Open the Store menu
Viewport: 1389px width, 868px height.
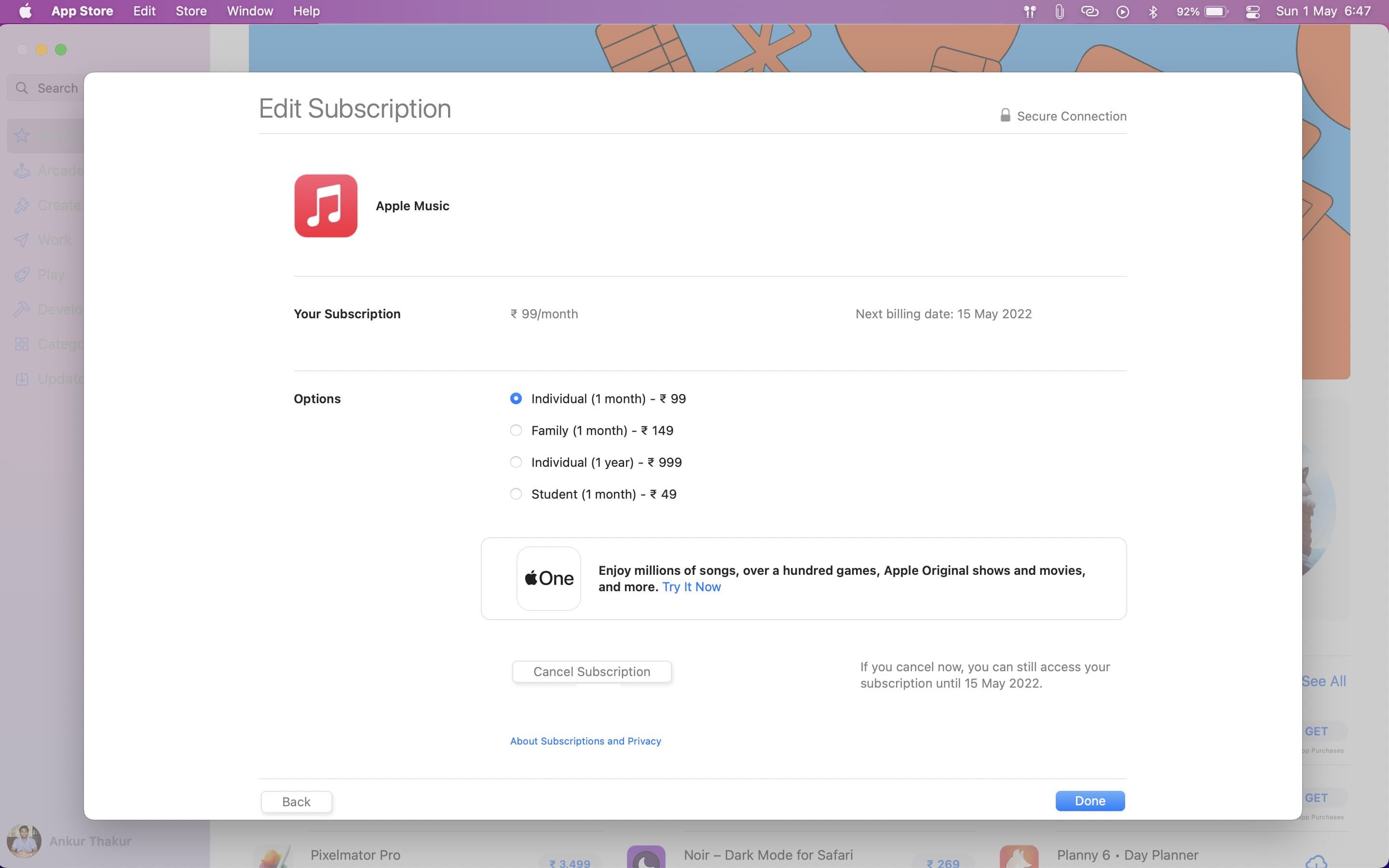tap(191, 11)
